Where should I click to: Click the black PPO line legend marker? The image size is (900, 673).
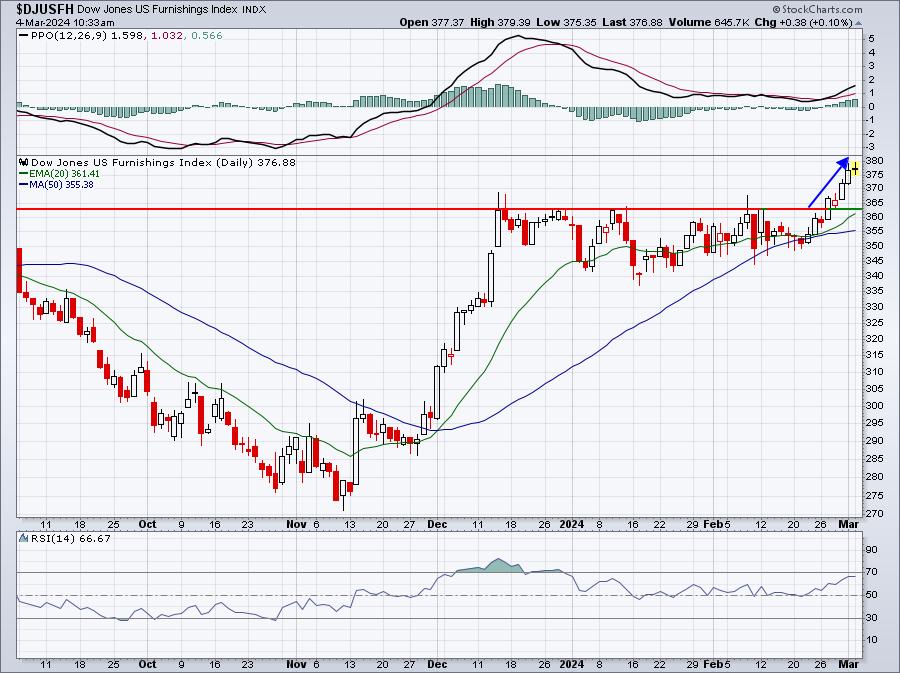point(24,36)
